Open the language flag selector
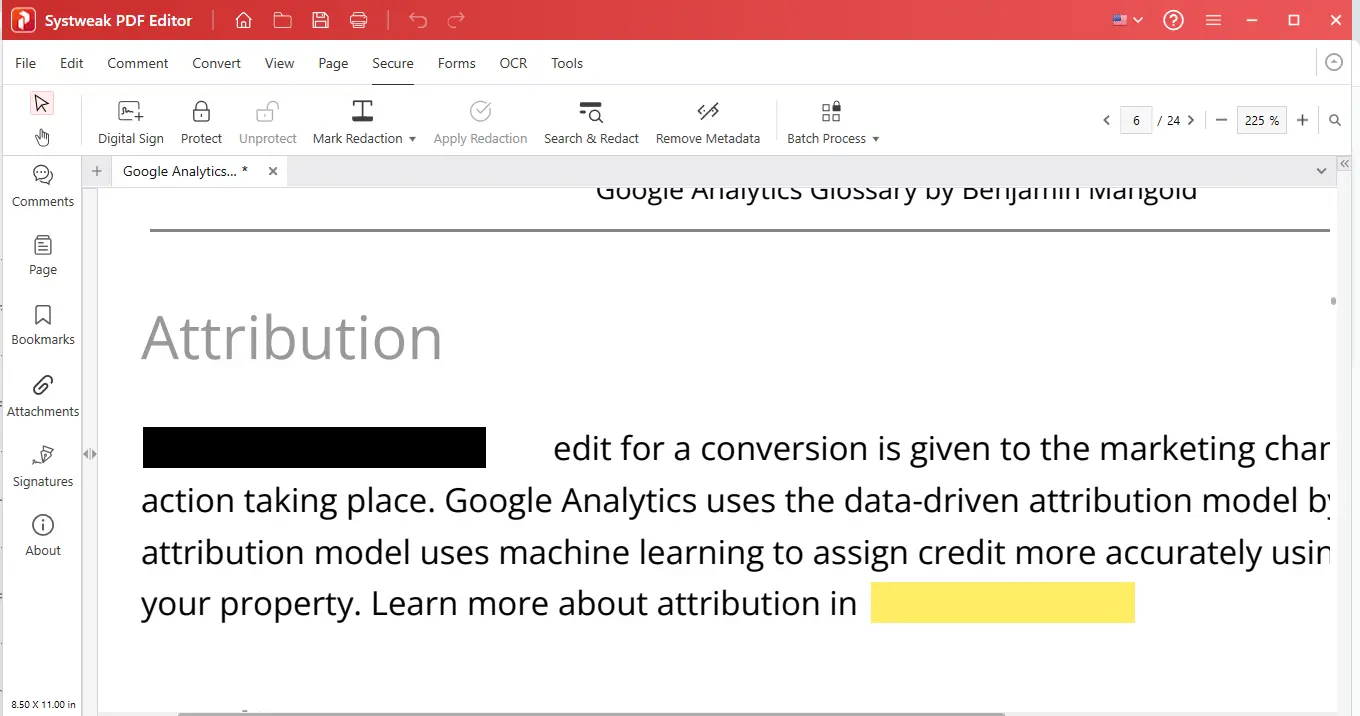 [x=1127, y=20]
